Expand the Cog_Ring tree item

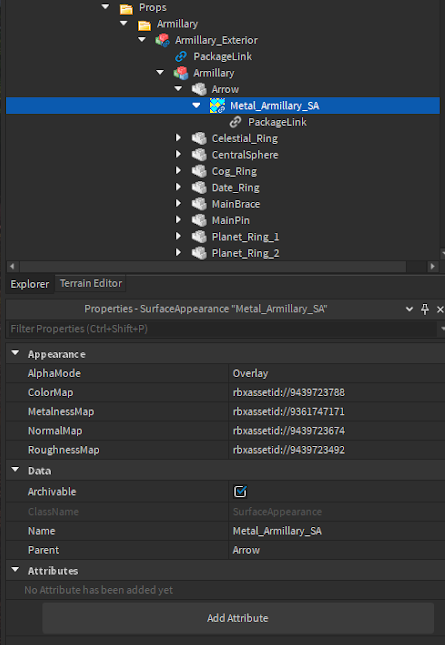point(178,170)
